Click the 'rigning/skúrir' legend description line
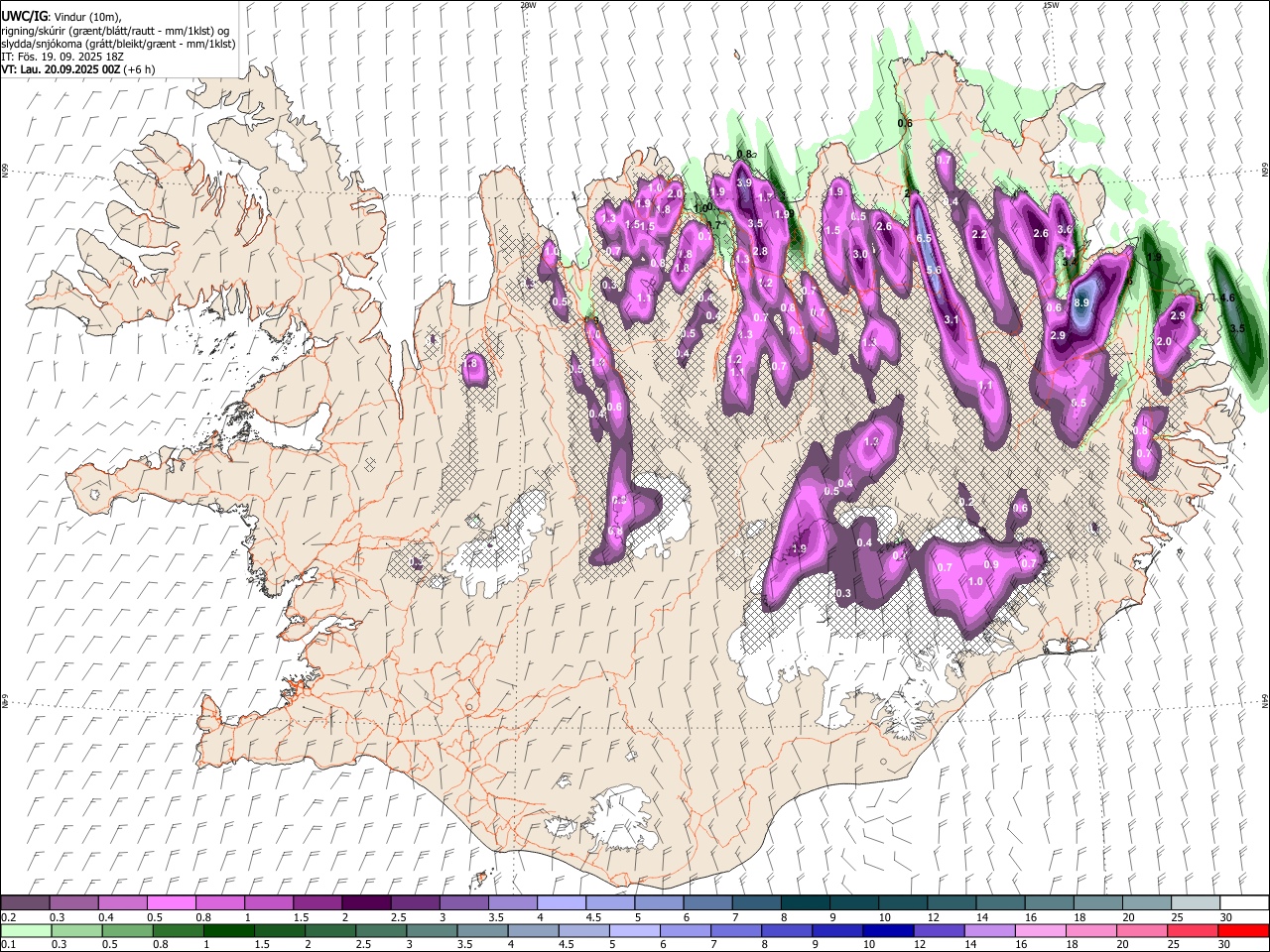The height and width of the screenshot is (952, 1270). [115, 31]
